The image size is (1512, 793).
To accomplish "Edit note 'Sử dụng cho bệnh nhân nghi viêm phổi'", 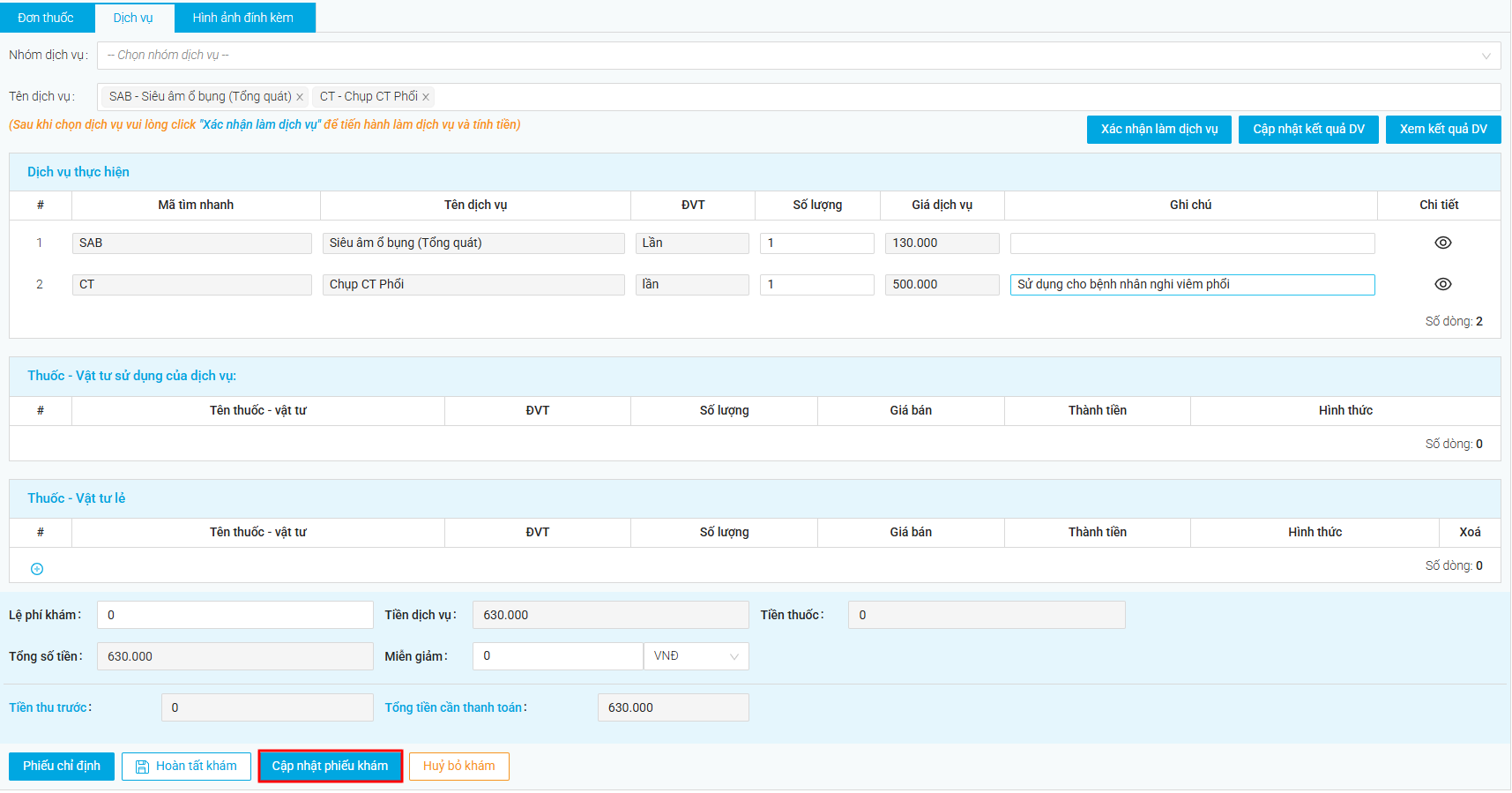I will [1192, 285].
